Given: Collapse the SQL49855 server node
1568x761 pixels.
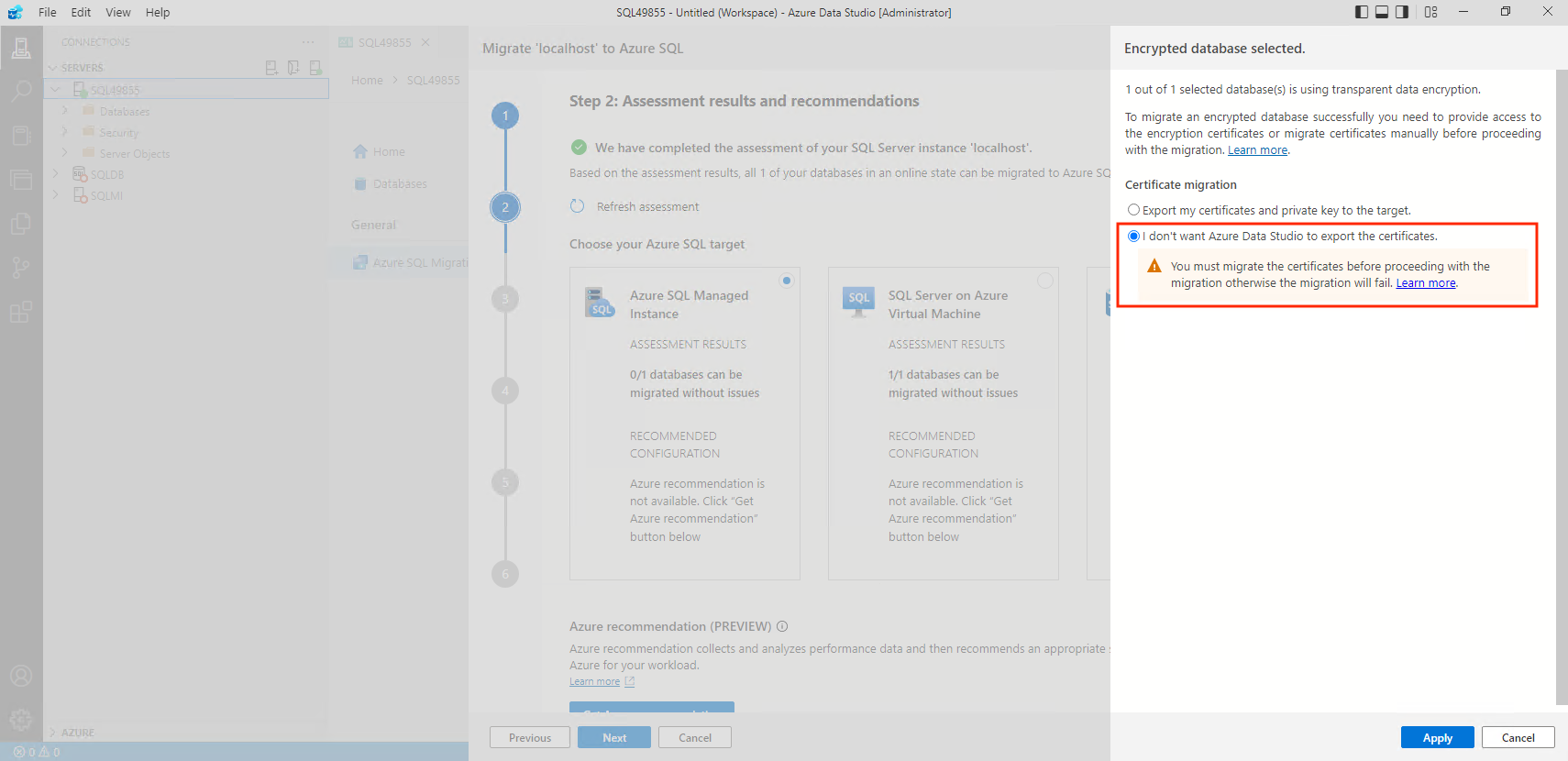Looking at the screenshot, I should coord(56,90).
